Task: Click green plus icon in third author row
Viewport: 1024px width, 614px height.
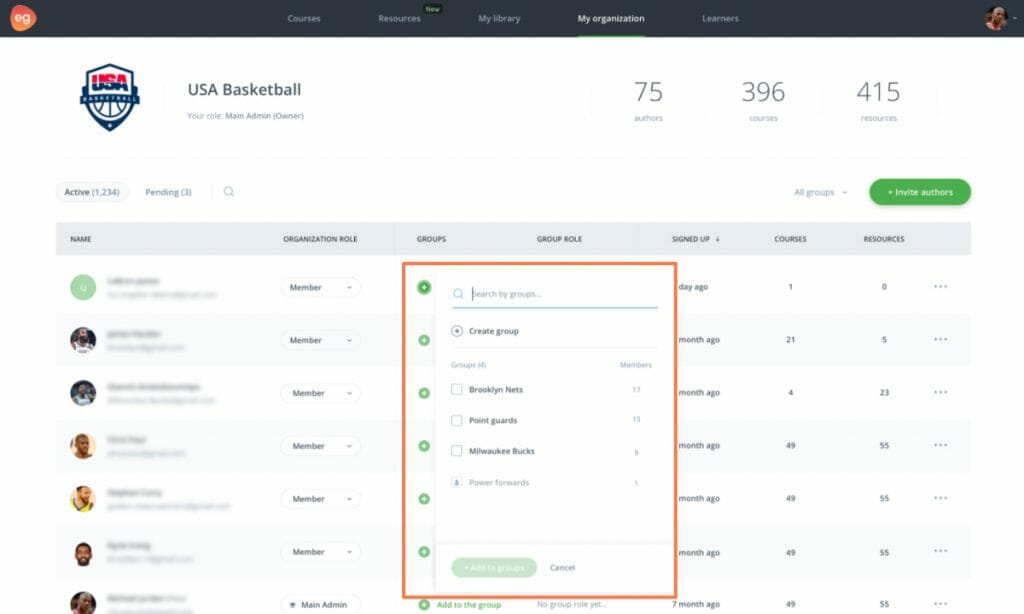Action: [424, 393]
